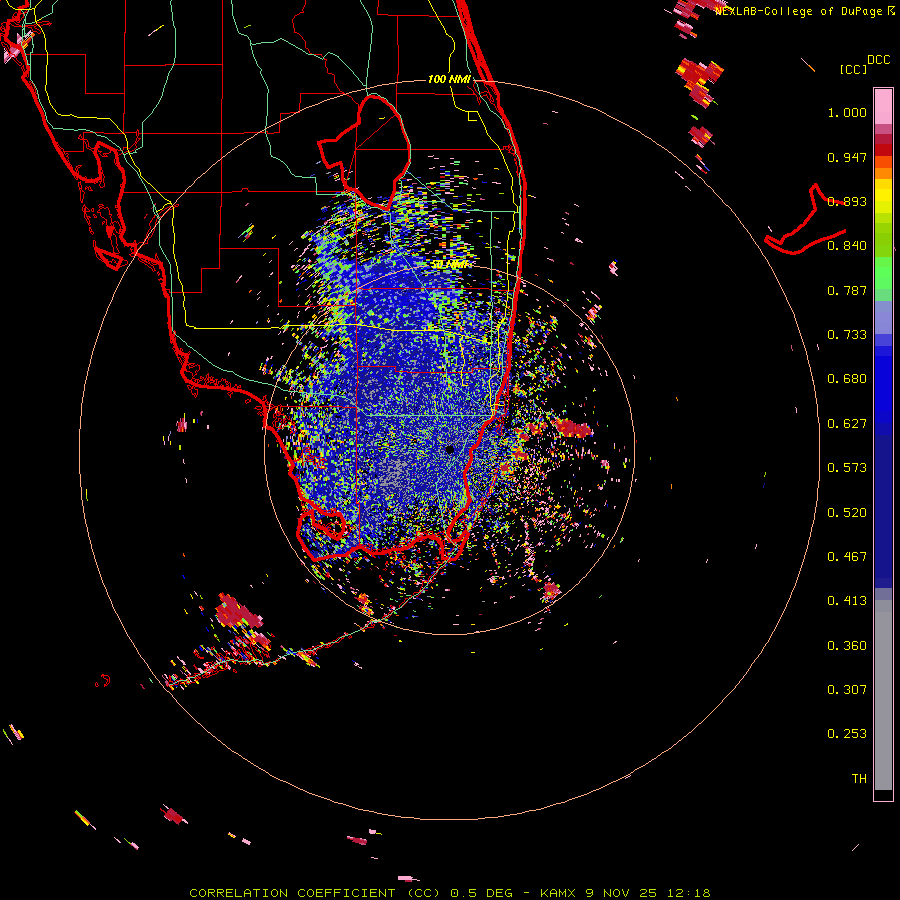This screenshot has width=900, height=900.
Task: Click the black radar site dot
Action: (x=450, y=449)
